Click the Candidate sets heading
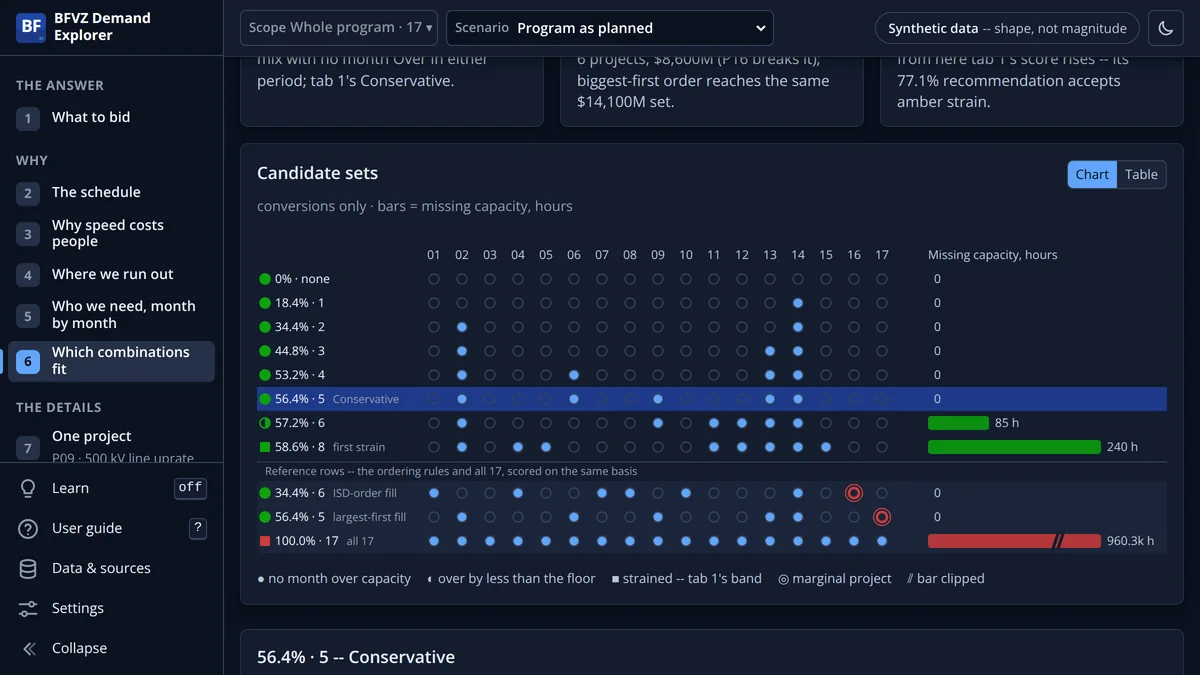1200x675 pixels. tap(317, 173)
